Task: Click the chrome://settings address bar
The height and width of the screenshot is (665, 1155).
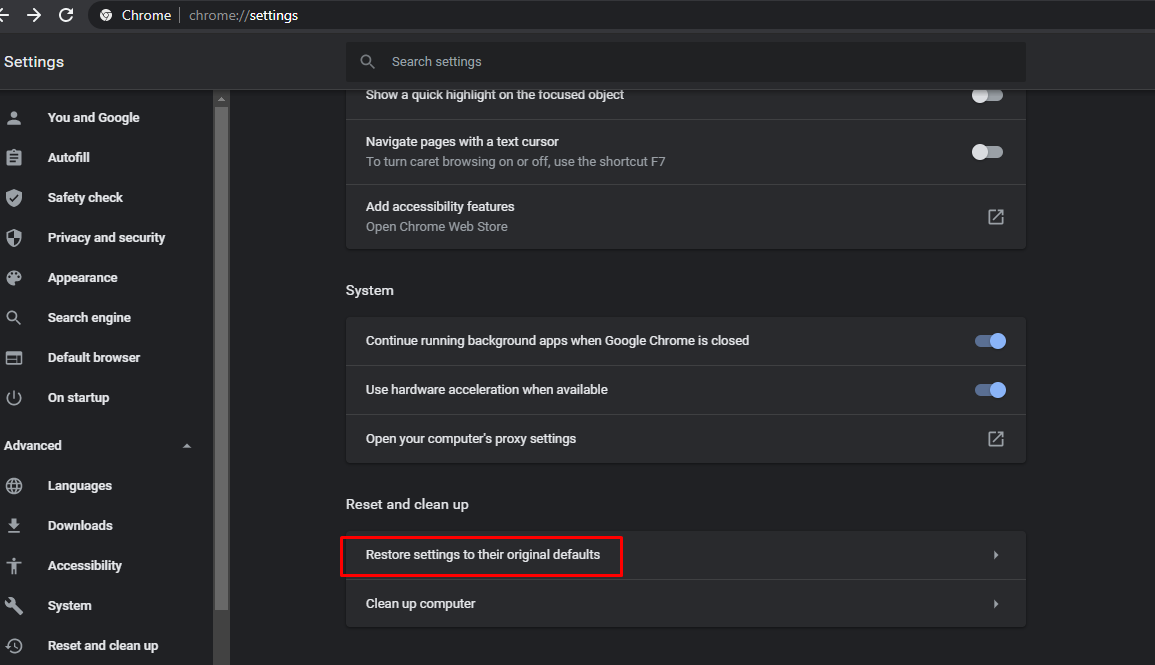Action: click(x=244, y=15)
